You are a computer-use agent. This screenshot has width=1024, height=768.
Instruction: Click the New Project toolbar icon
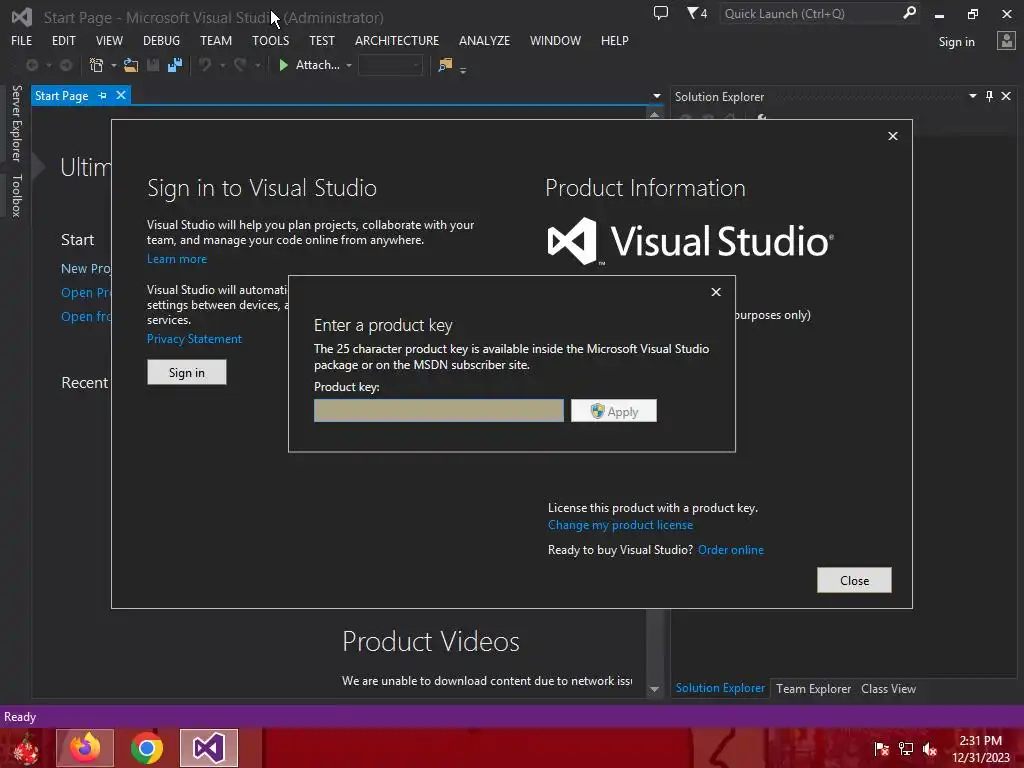[x=97, y=65]
